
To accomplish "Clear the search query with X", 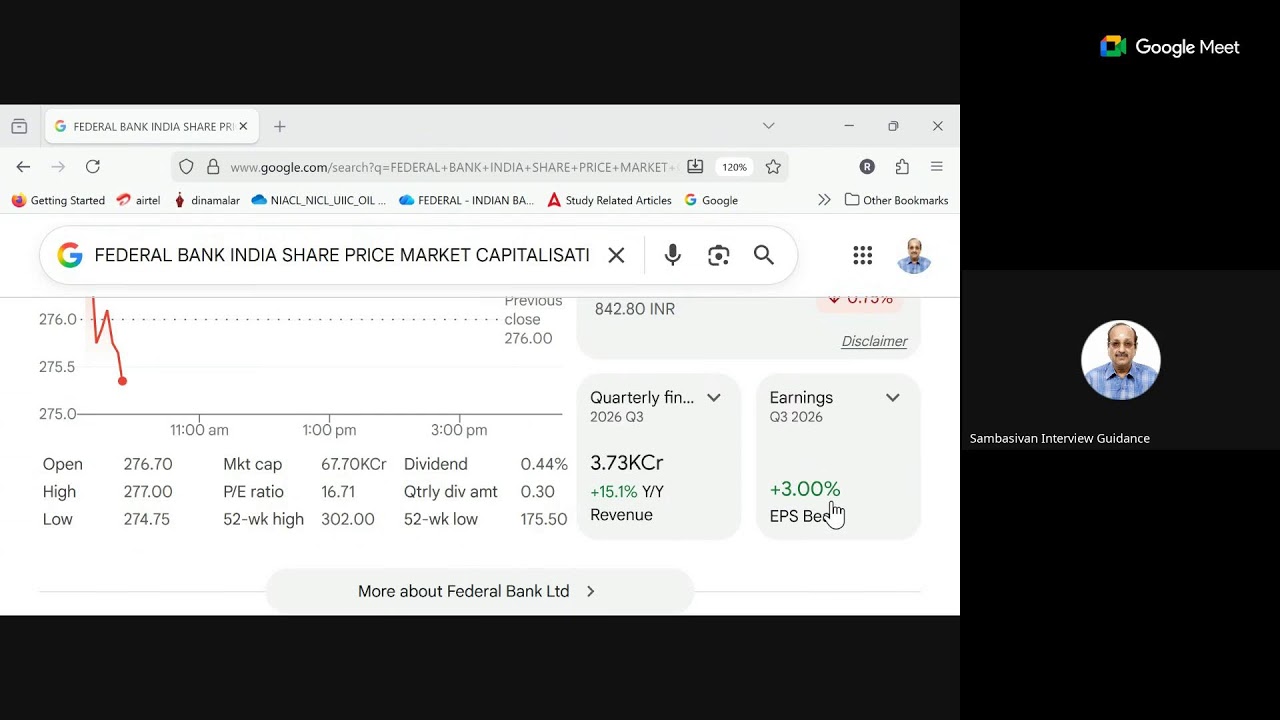I will click(616, 255).
